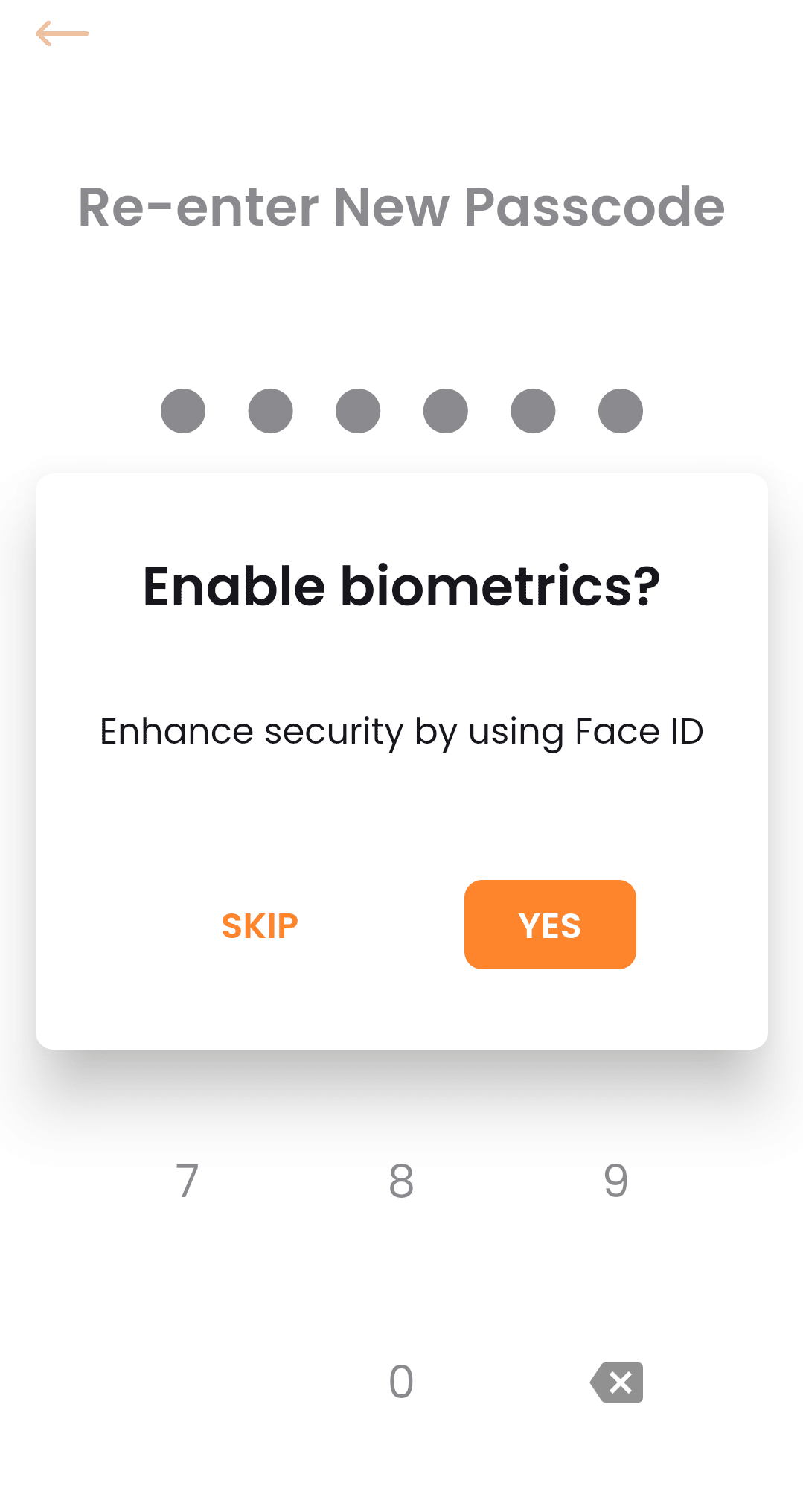Screen dimensions: 803x1512
Task: Tap the fifth passcode dot
Action: click(x=533, y=411)
